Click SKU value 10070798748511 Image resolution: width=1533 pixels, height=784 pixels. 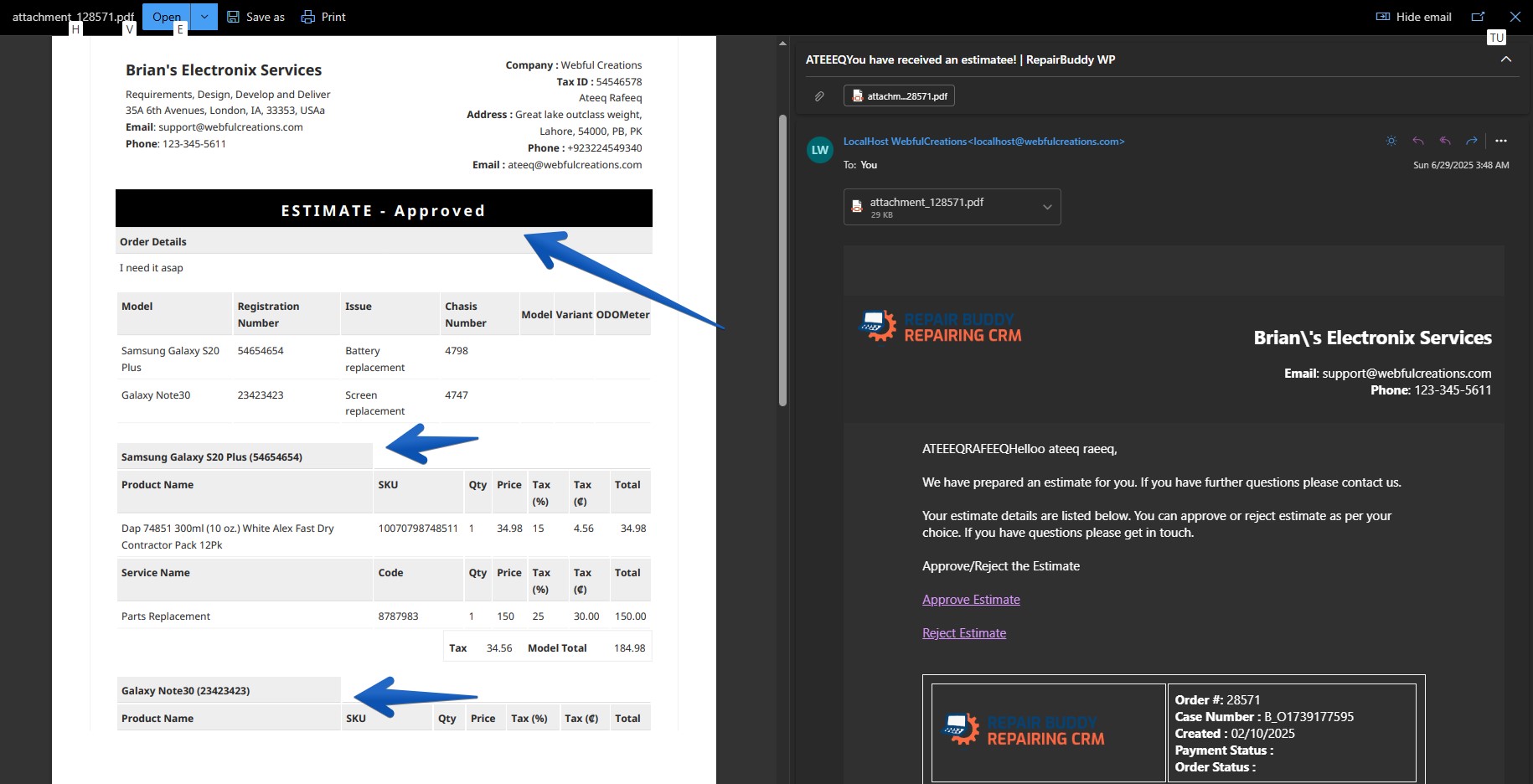[418, 529]
